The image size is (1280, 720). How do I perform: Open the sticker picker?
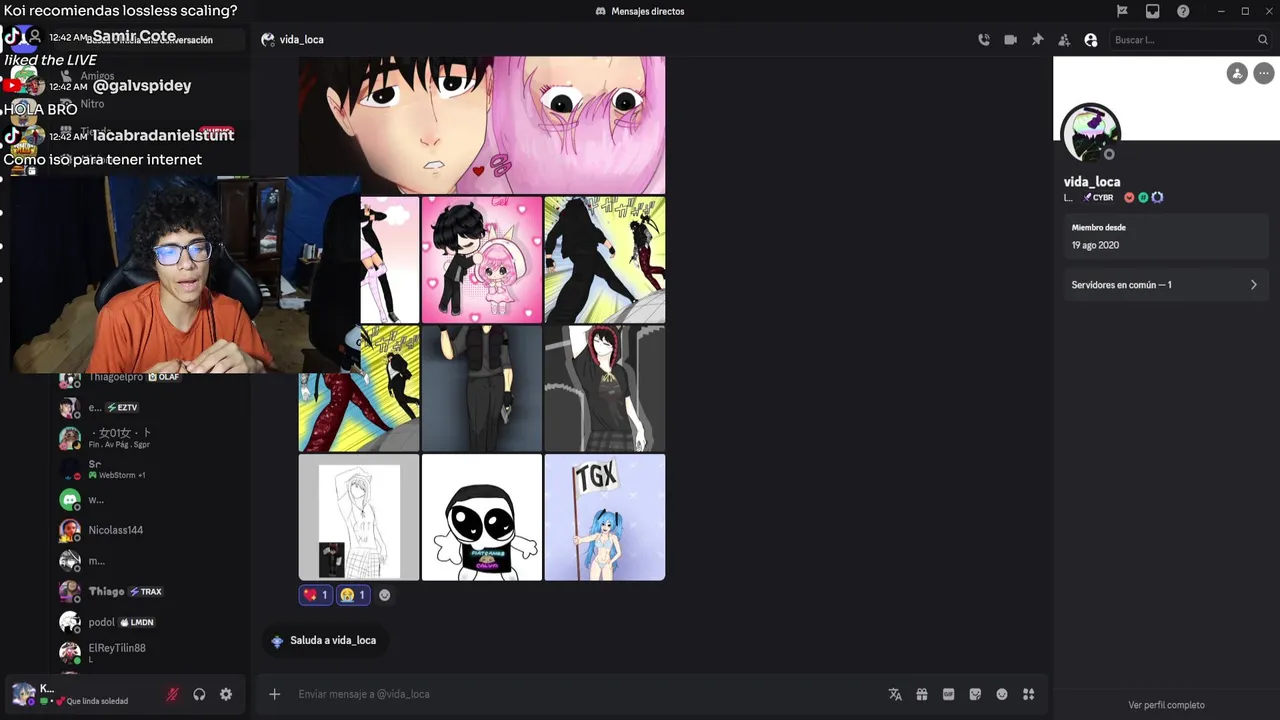pyautogui.click(x=975, y=694)
